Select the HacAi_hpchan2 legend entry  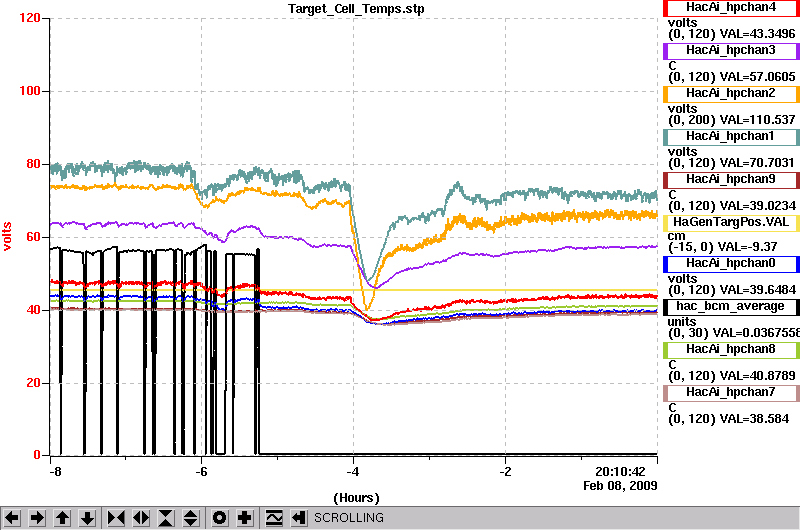click(731, 94)
